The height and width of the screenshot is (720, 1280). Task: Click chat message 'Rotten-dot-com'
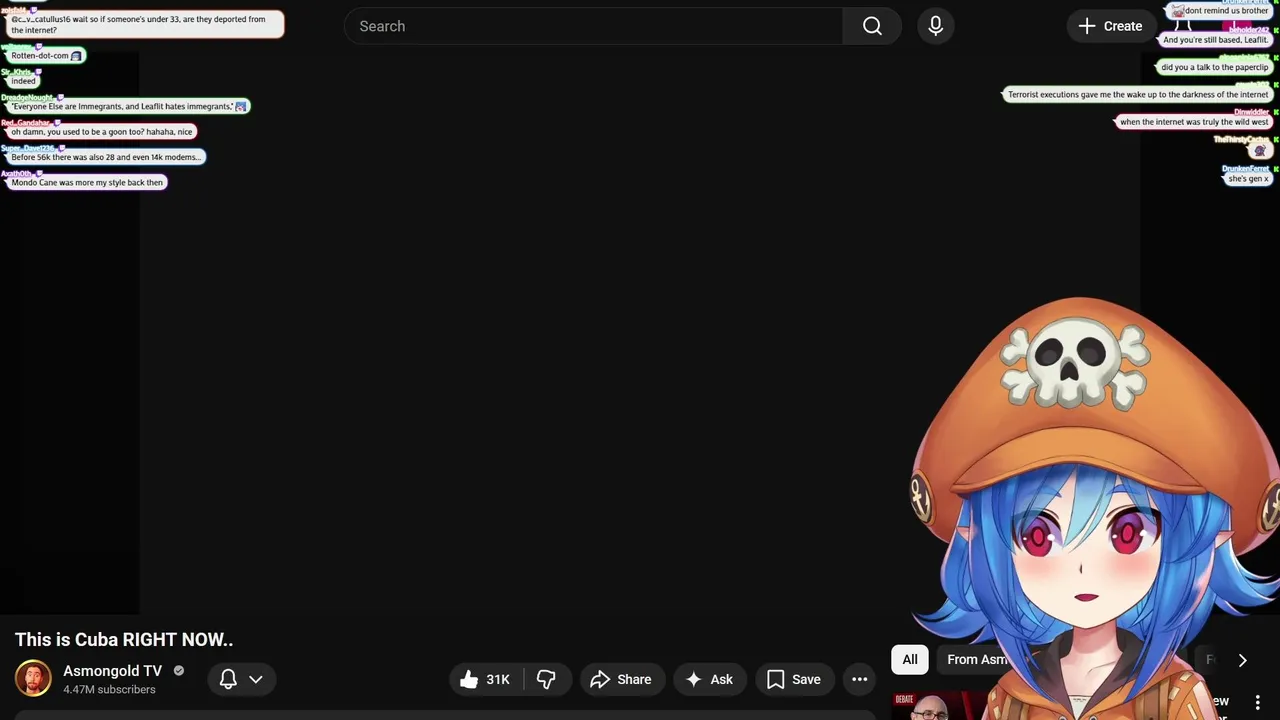46,56
